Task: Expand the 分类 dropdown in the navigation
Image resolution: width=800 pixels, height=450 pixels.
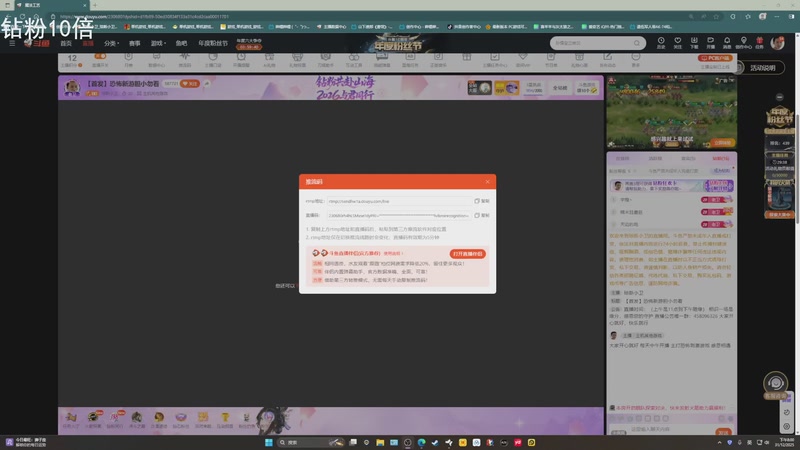Action: (111, 43)
